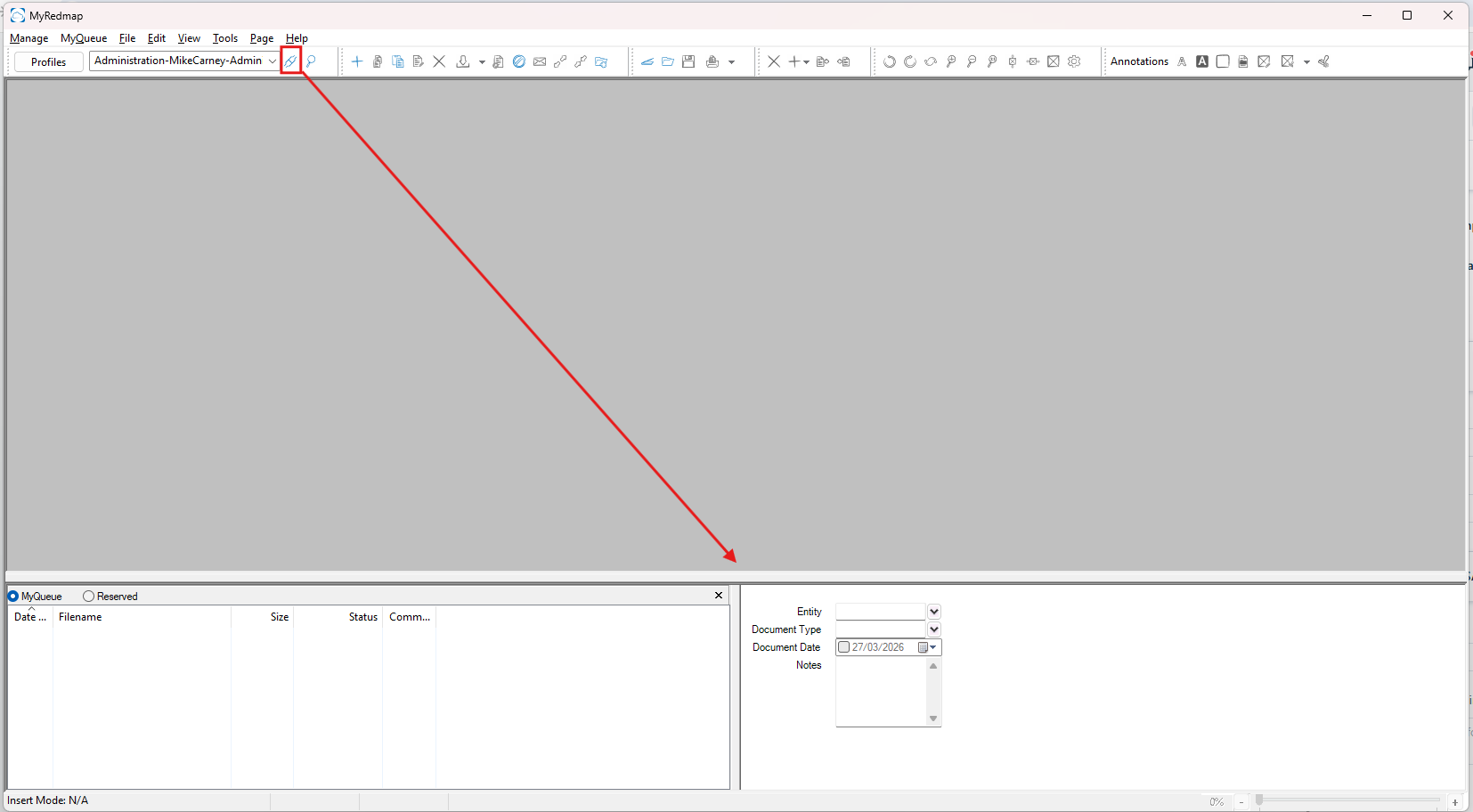This screenshot has width=1473, height=812.
Task: Open the dropdown arrow beside the download icon
Action: click(x=482, y=62)
